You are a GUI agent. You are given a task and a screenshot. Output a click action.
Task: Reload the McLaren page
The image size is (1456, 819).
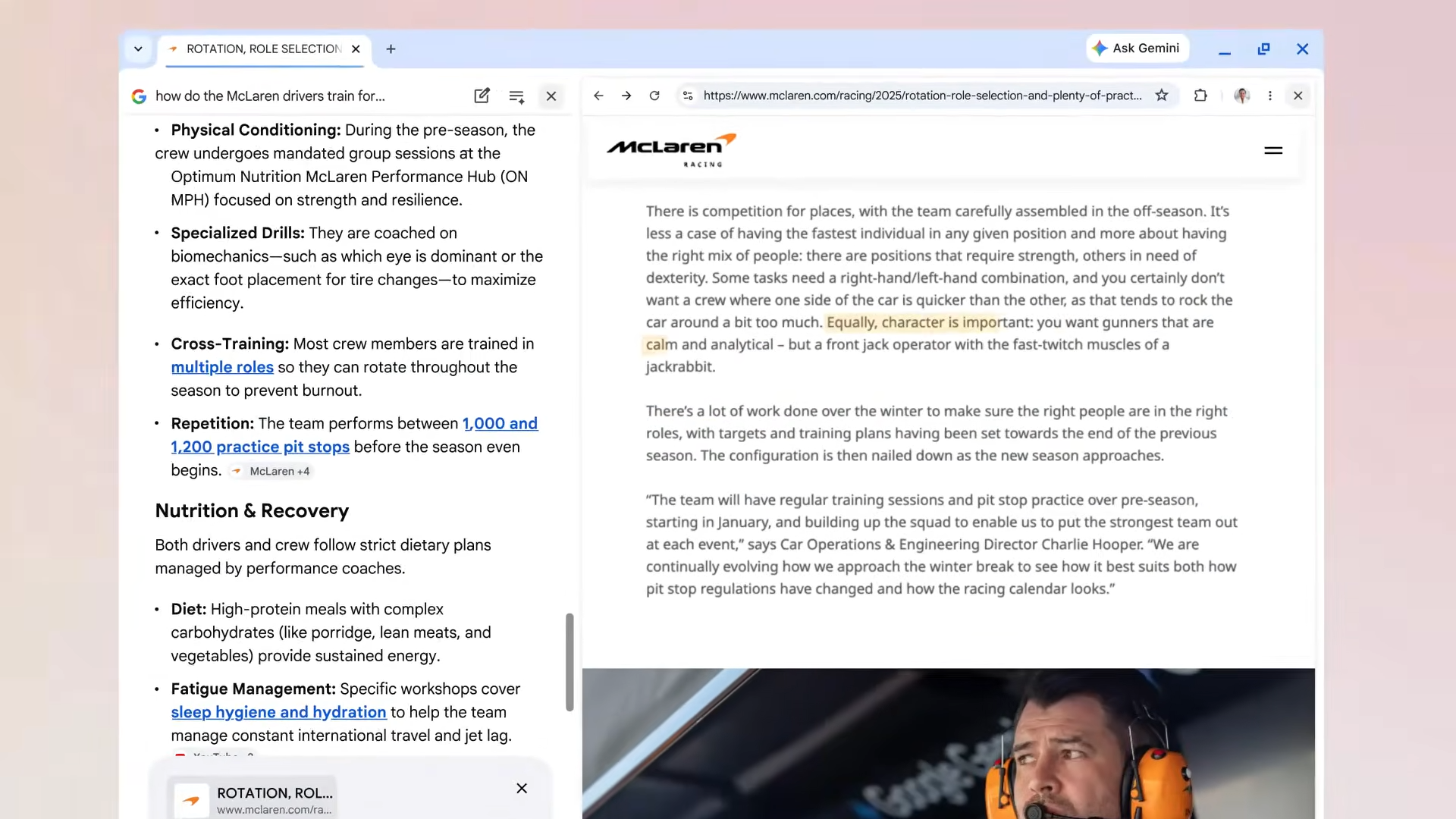654,96
